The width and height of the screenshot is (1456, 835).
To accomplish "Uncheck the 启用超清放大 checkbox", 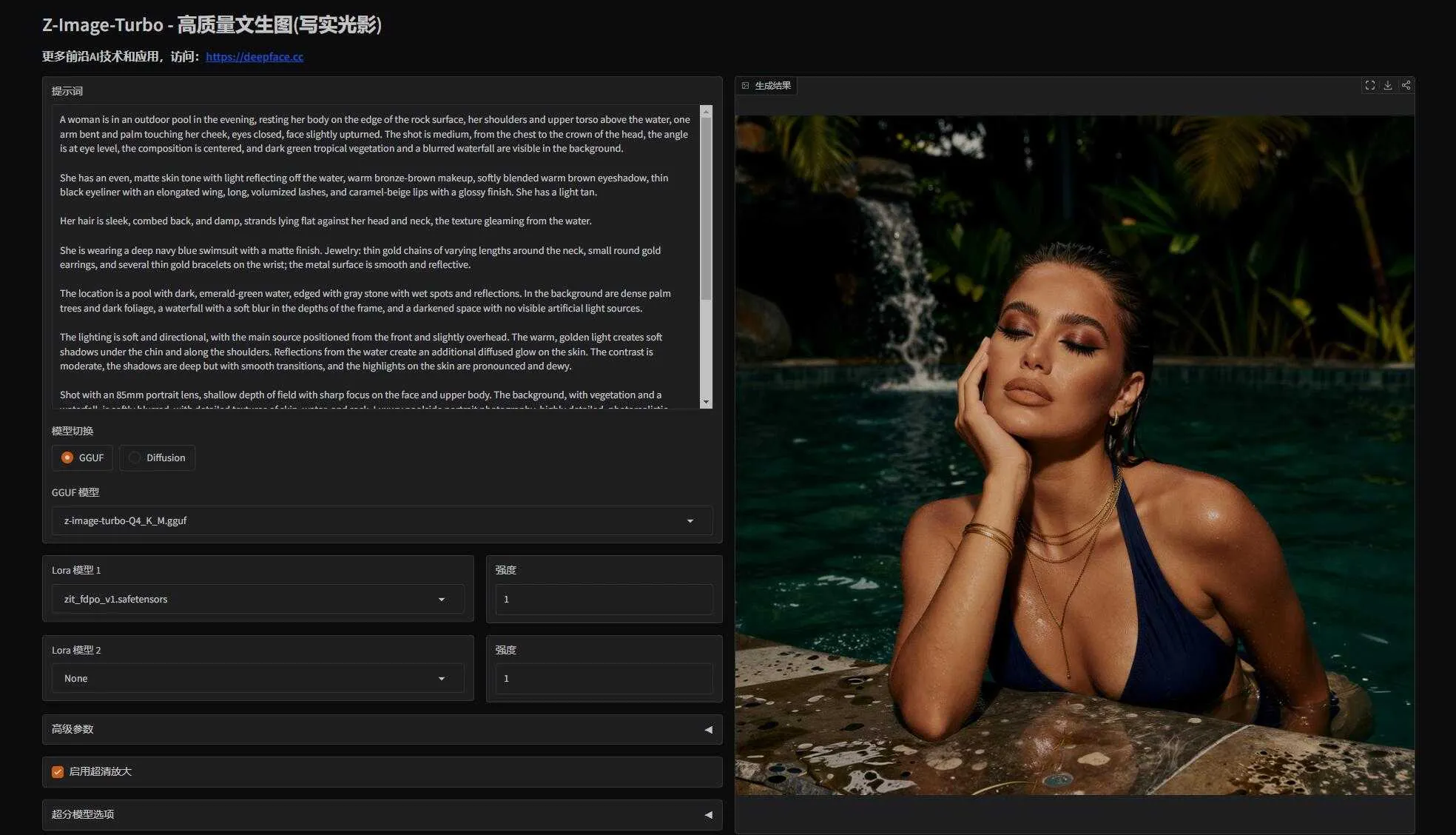I will [58, 771].
